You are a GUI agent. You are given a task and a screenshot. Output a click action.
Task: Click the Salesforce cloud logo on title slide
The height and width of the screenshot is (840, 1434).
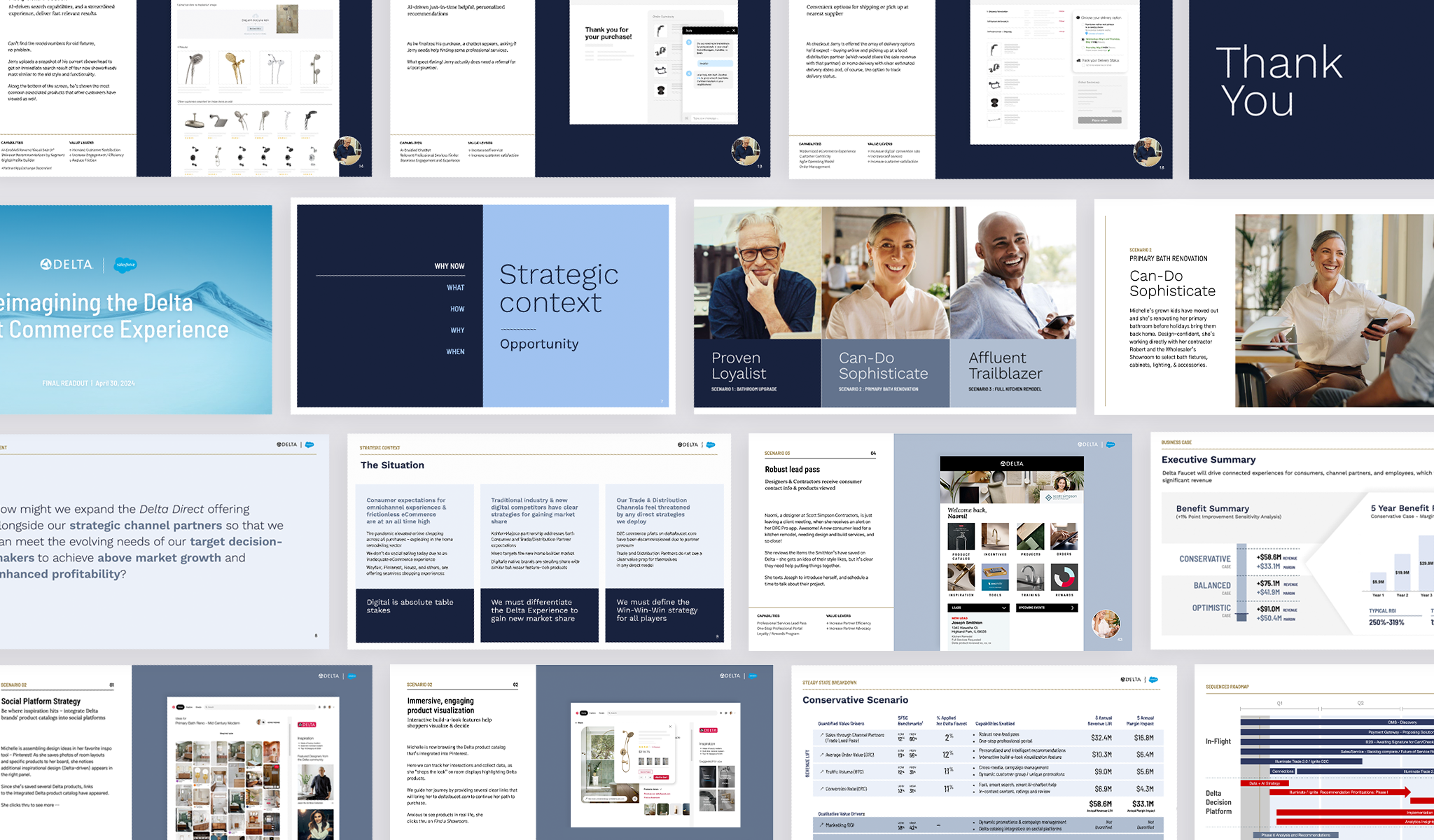coord(125,265)
